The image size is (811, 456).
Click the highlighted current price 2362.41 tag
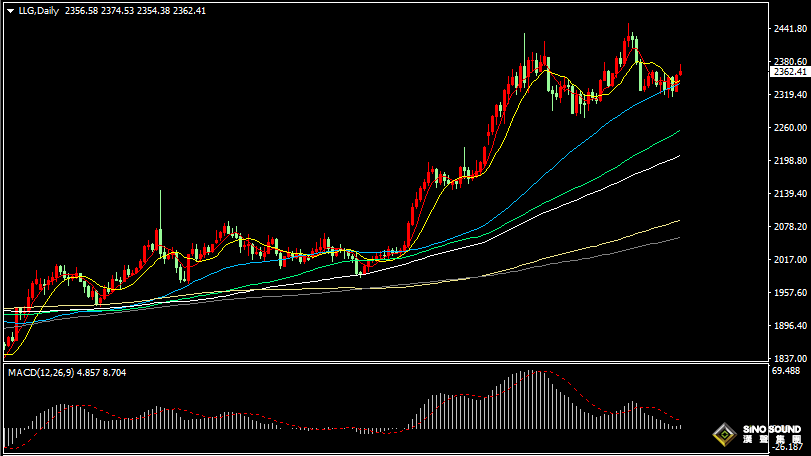(x=789, y=72)
